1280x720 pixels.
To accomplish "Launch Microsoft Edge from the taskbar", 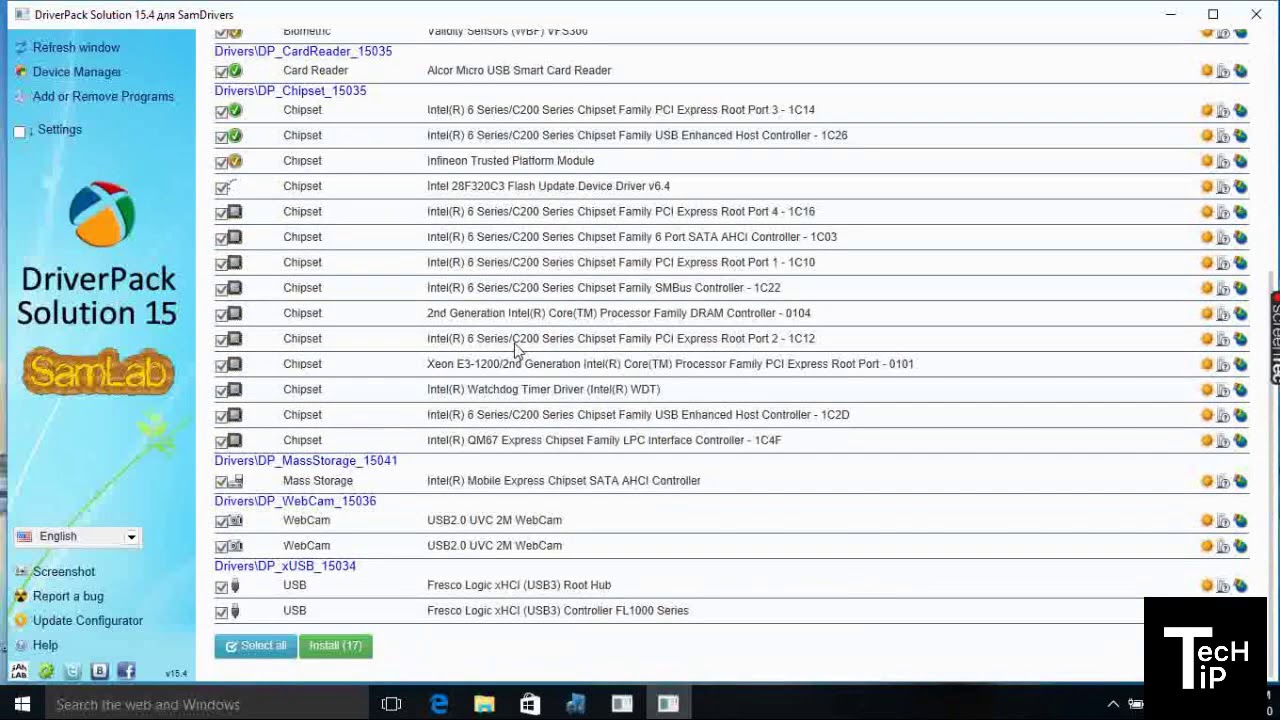I will 438,704.
